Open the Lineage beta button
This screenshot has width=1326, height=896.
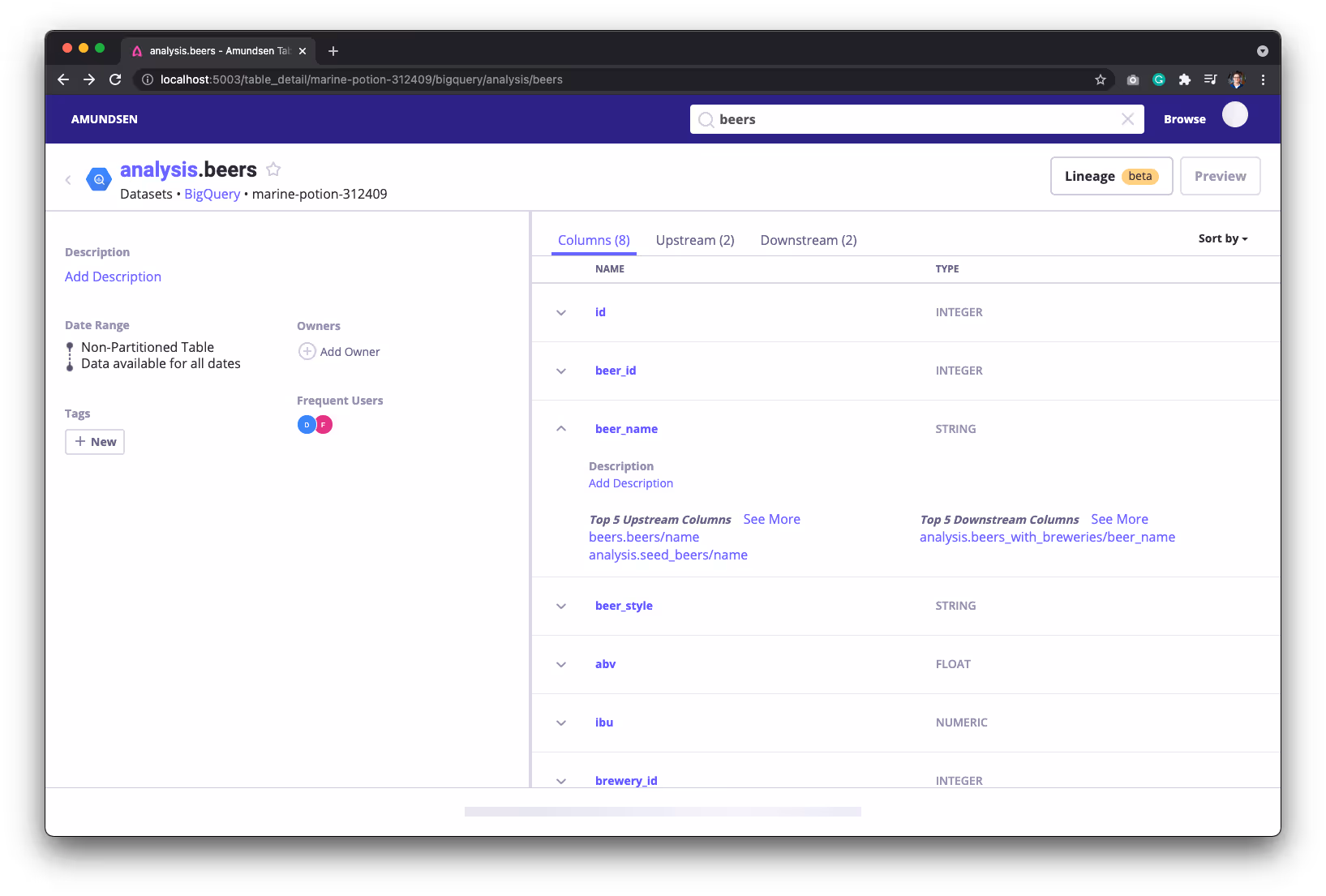pyautogui.click(x=1111, y=176)
